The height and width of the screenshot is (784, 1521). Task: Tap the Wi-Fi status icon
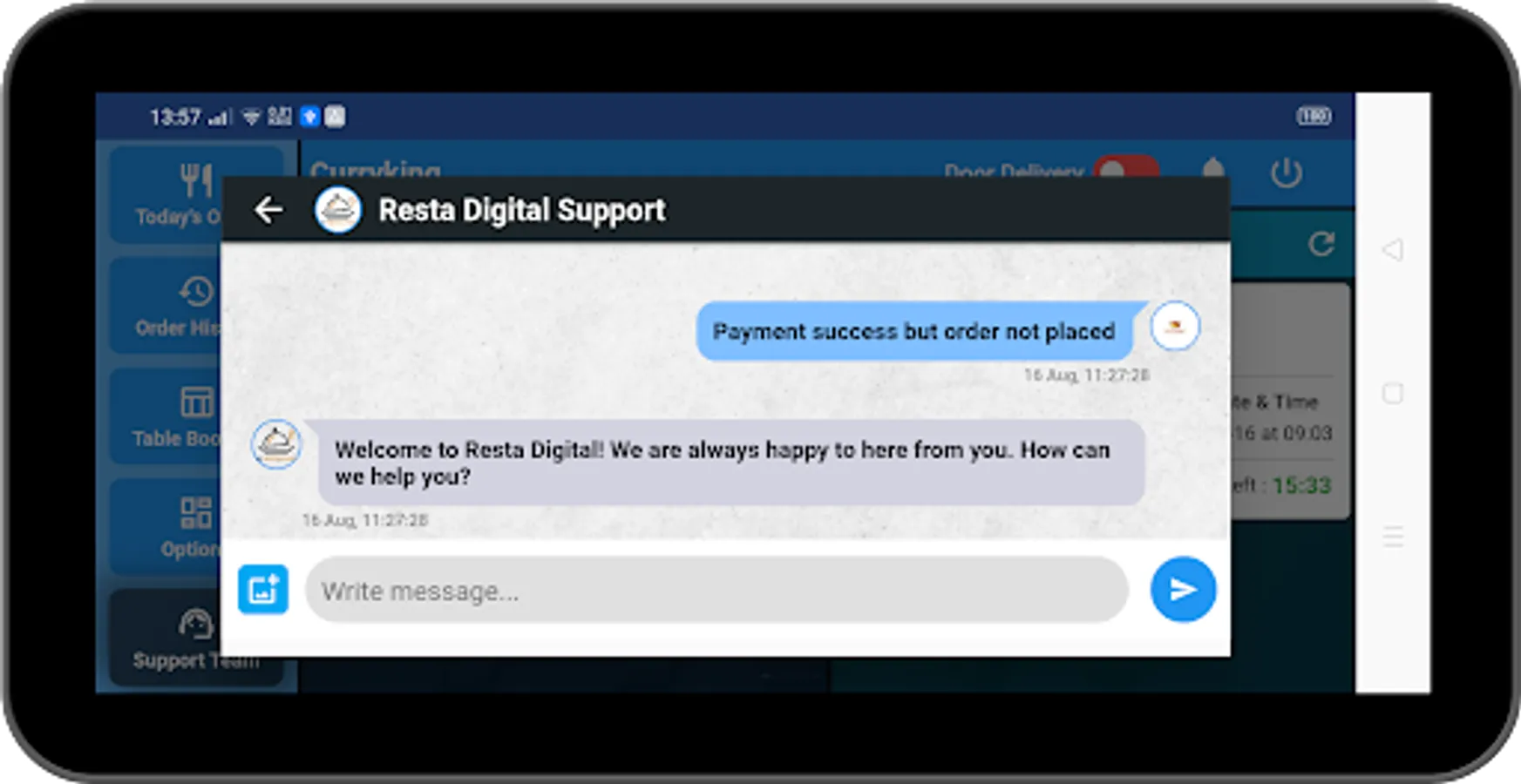(x=251, y=117)
